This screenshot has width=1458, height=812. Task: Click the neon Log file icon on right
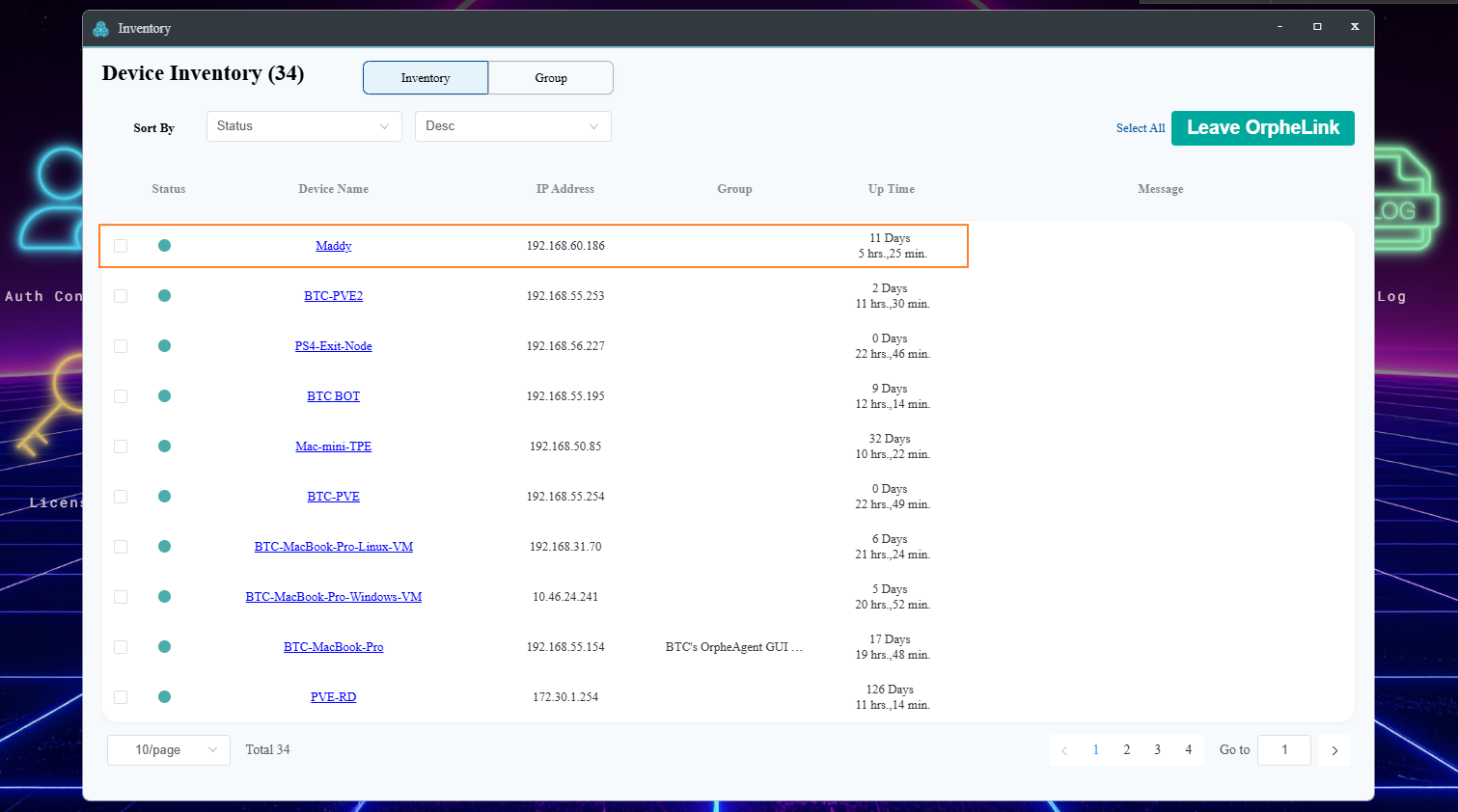click(x=1406, y=201)
